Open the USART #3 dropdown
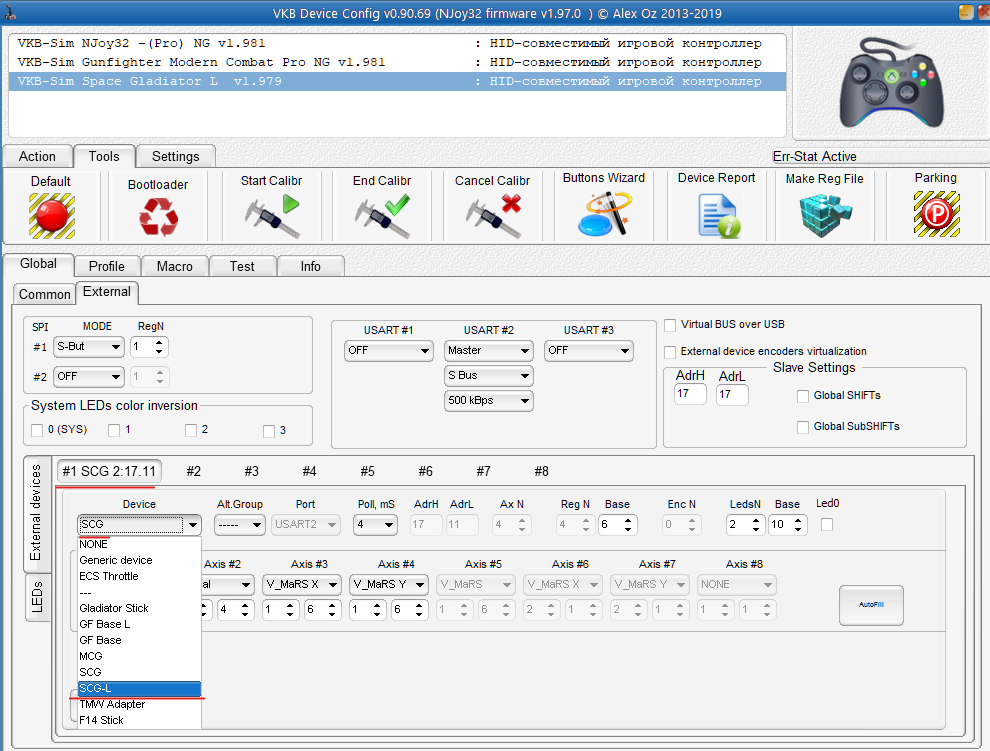 point(588,351)
